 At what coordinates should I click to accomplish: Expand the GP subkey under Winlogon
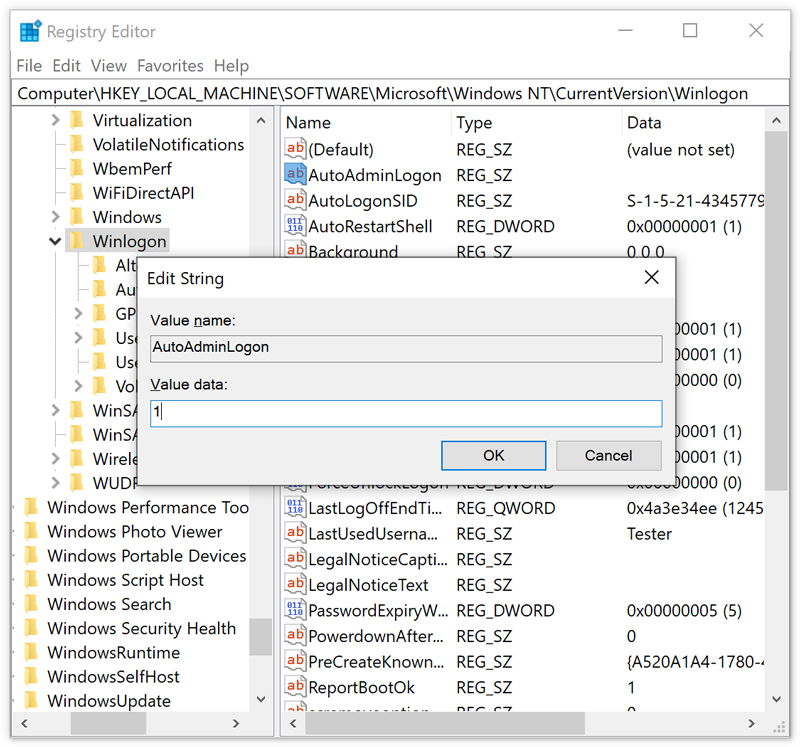coord(78,313)
